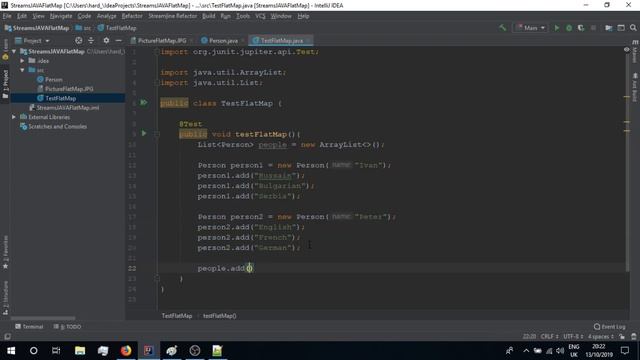Change line separator via the CRLF selector

pos(549,337)
